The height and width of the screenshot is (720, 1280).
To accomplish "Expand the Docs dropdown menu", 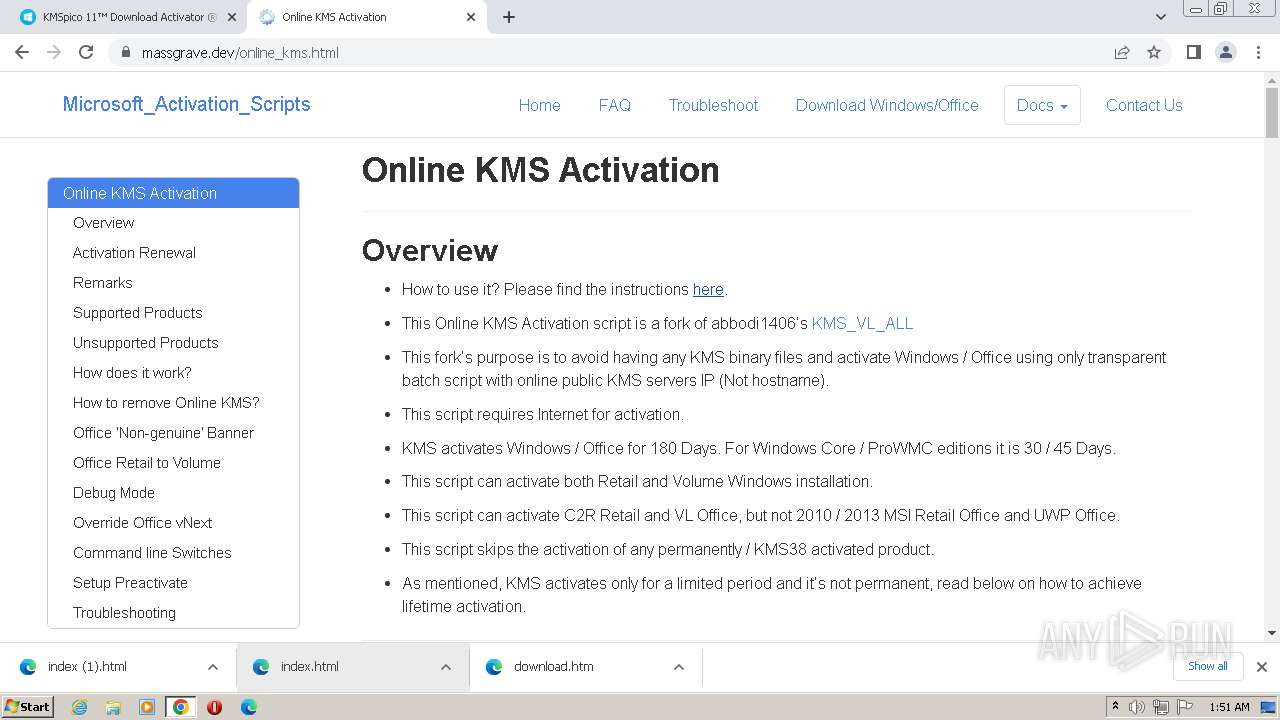I will pos(1042,105).
